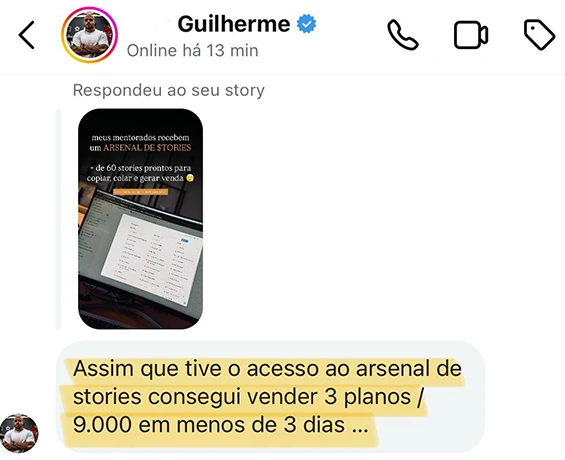Open the replied story thumbnail
The width and height of the screenshot is (565, 460).
point(141,219)
